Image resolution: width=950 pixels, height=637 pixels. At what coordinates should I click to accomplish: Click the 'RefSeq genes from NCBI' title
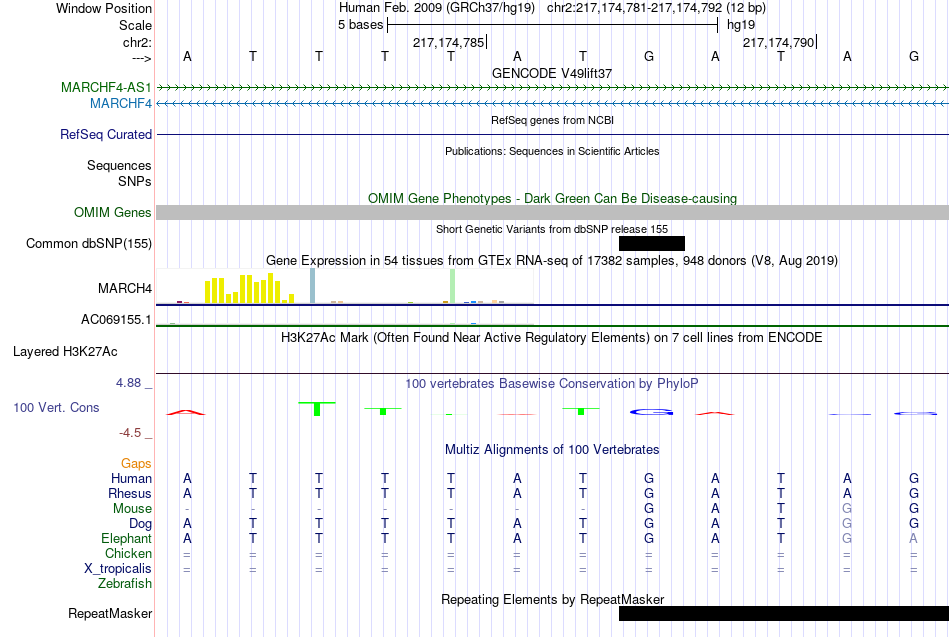[552, 120]
